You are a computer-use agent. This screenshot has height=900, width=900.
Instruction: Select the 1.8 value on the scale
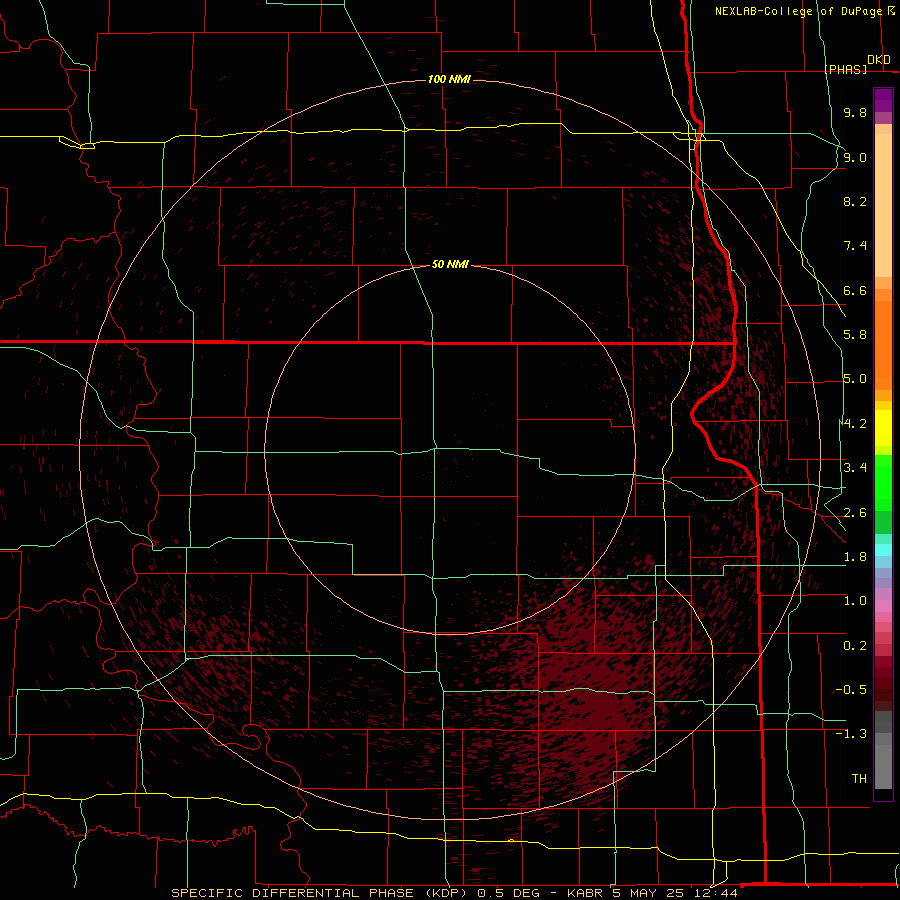[855, 557]
